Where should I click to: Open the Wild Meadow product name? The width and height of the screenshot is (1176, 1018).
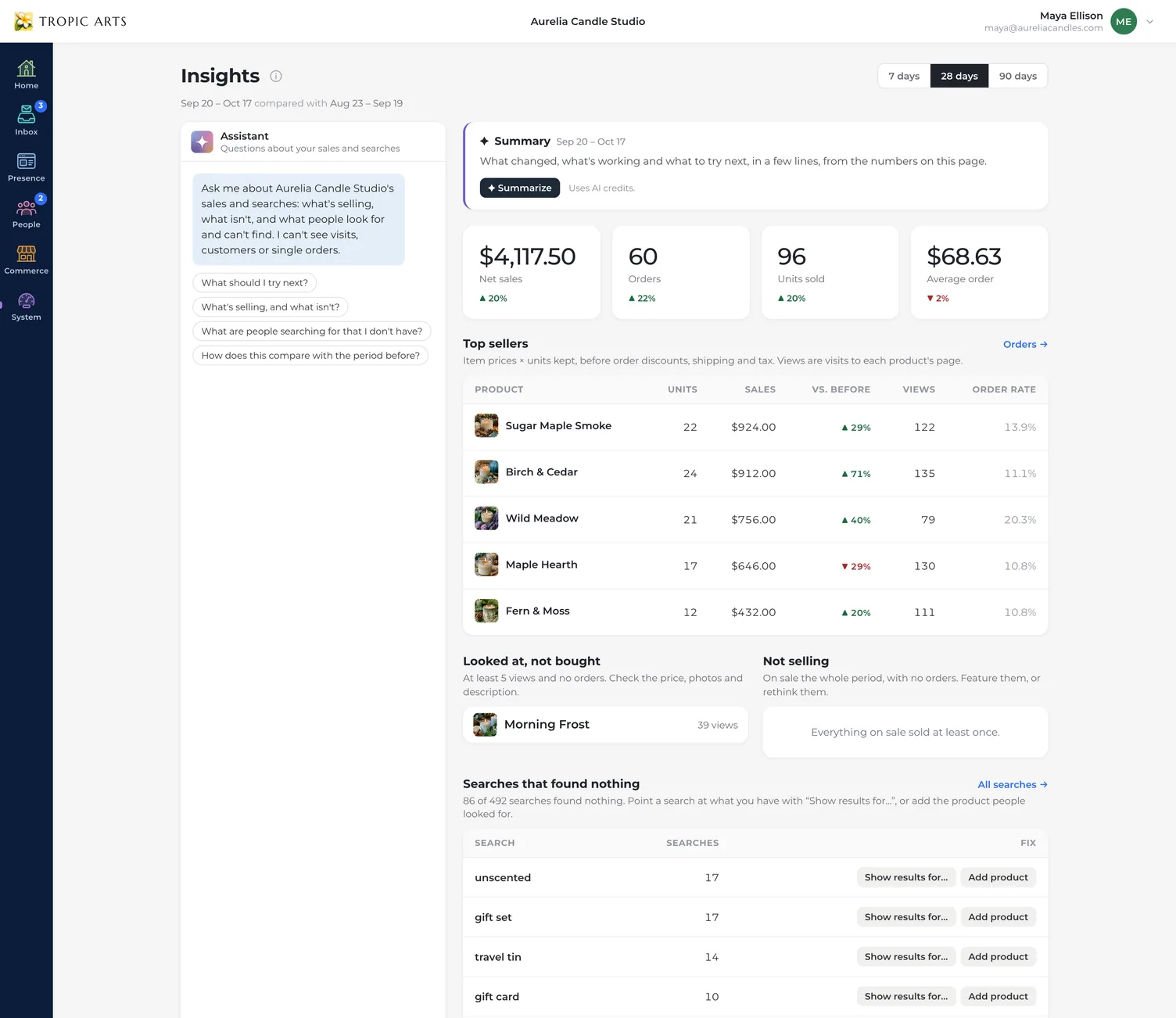click(x=542, y=518)
